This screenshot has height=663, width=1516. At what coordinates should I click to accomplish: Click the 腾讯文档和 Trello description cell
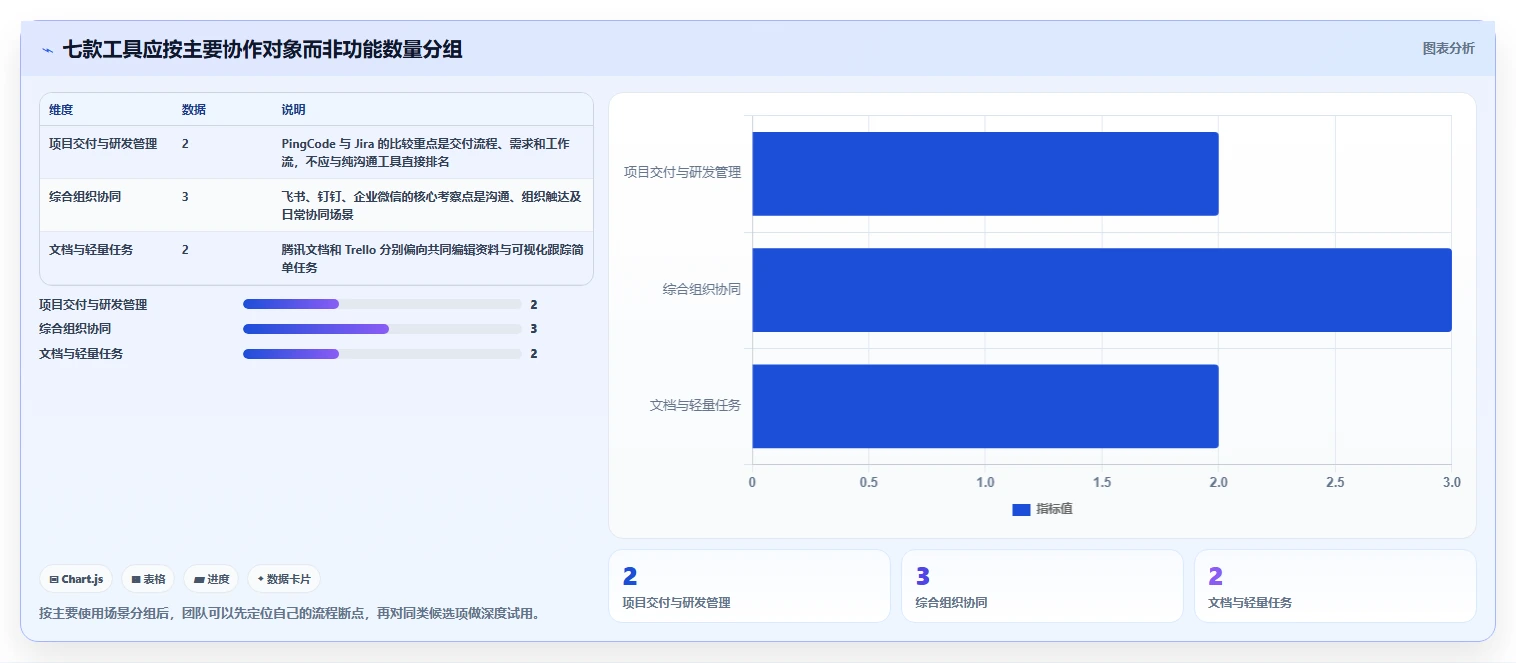coord(431,258)
